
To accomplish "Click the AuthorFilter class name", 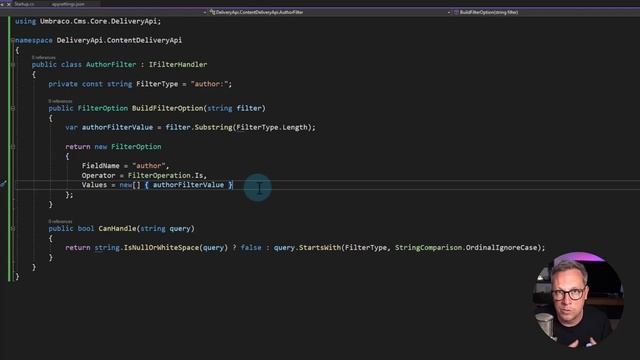I will (x=111, y=64).
